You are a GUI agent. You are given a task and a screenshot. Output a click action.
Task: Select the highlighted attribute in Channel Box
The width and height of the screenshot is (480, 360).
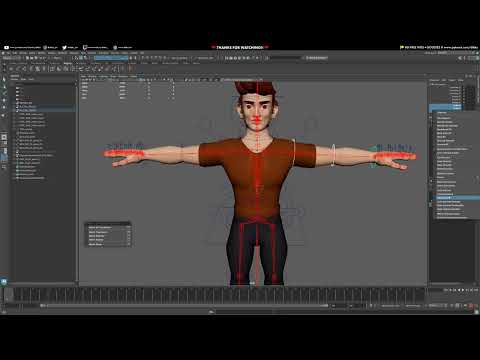(x=445, y=106)
